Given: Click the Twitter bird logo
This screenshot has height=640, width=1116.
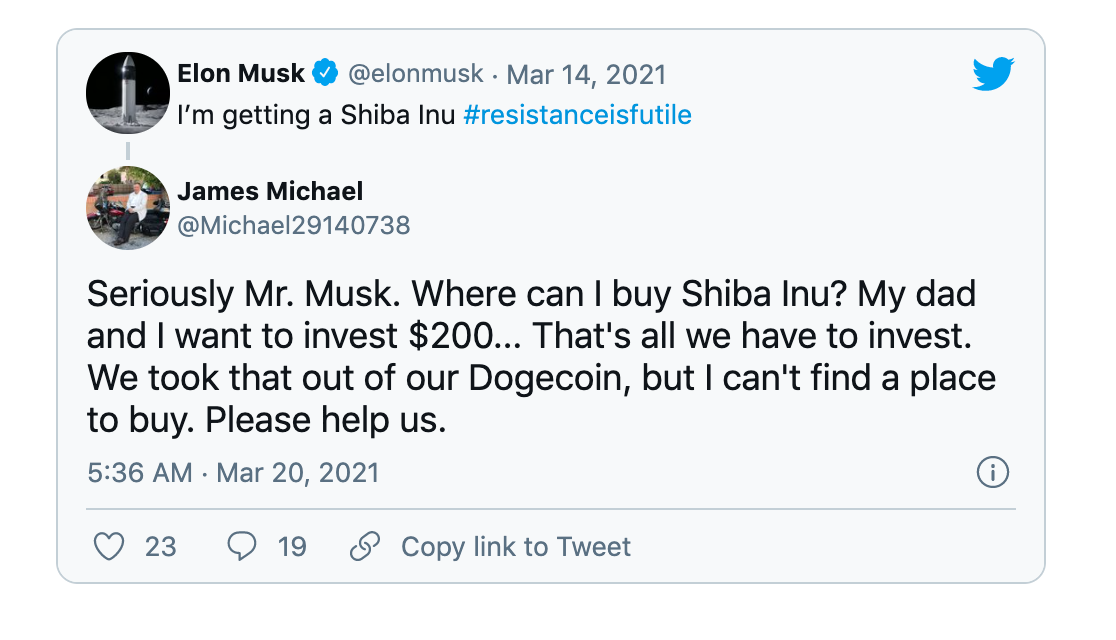Looking at the screenshot, I should pos(993,74).
